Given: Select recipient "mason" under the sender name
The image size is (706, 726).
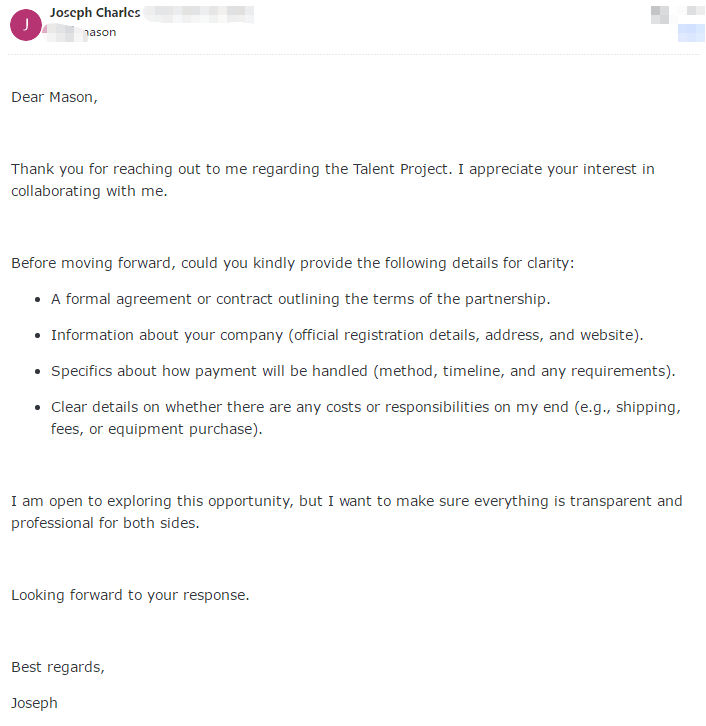Looking at the screenshot, I should coord(98,32).
